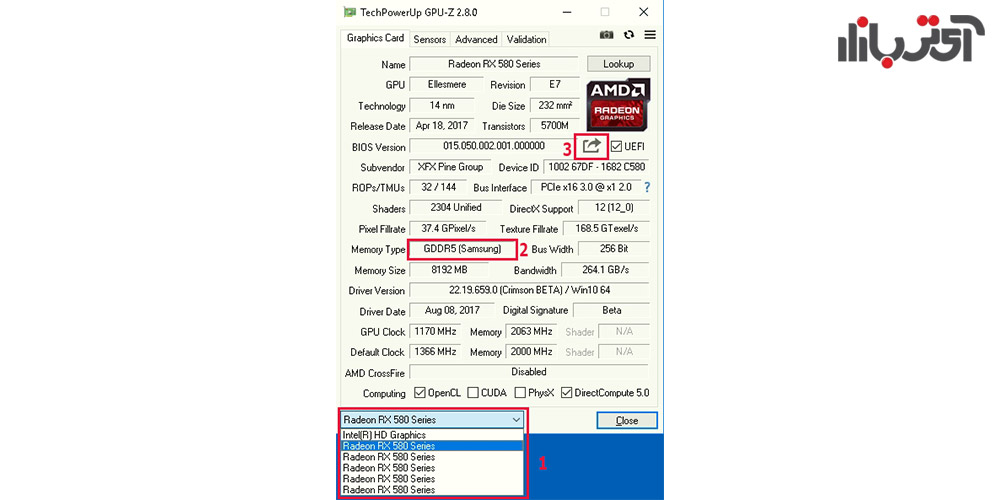Click the Default Clock value 1366 MHz
The height and width of the screenshot is (500, 1000).
[x=436, y=351]
